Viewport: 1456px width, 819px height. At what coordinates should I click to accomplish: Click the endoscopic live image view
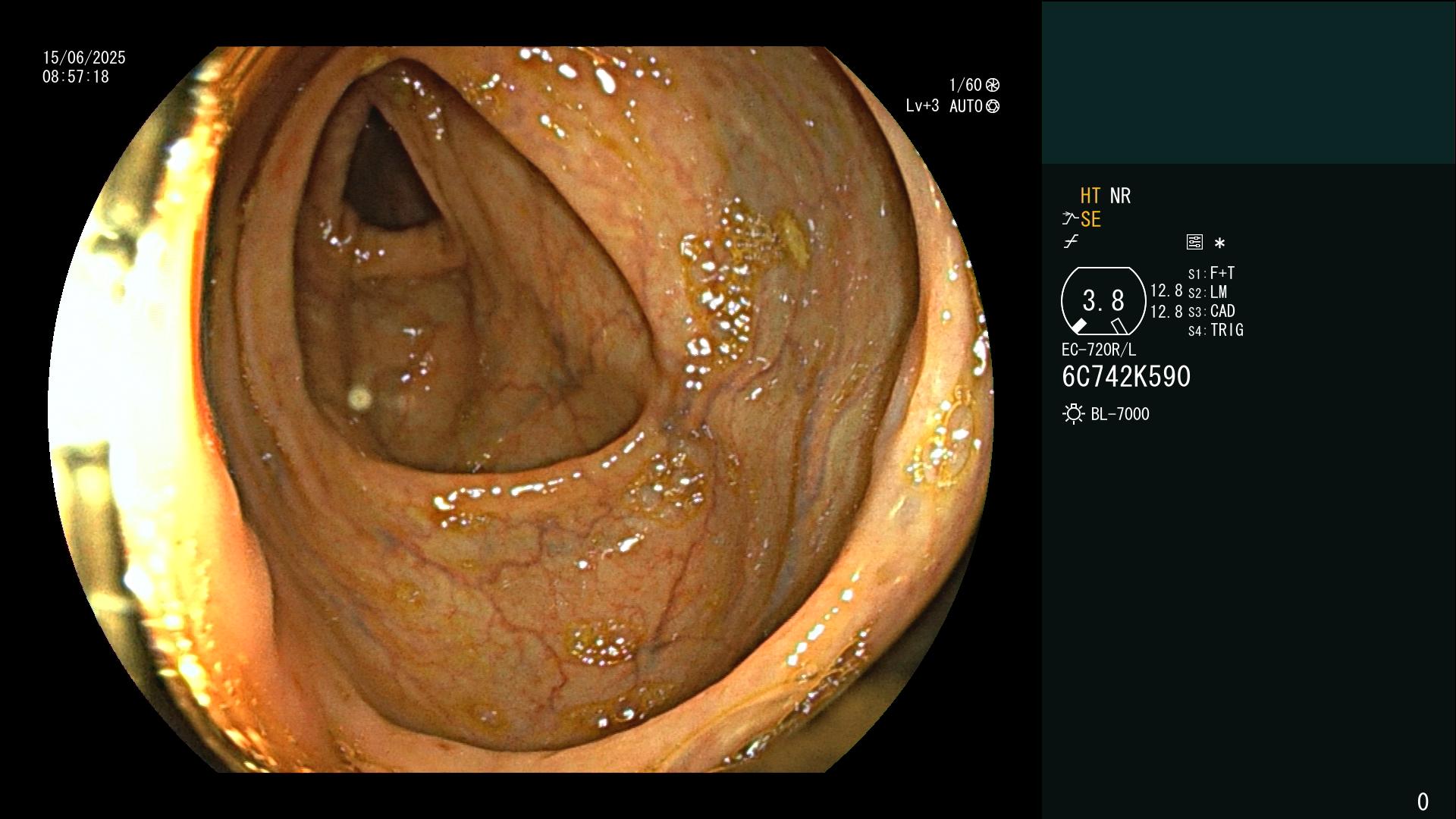pyautogui.click(x=520, y=409)
